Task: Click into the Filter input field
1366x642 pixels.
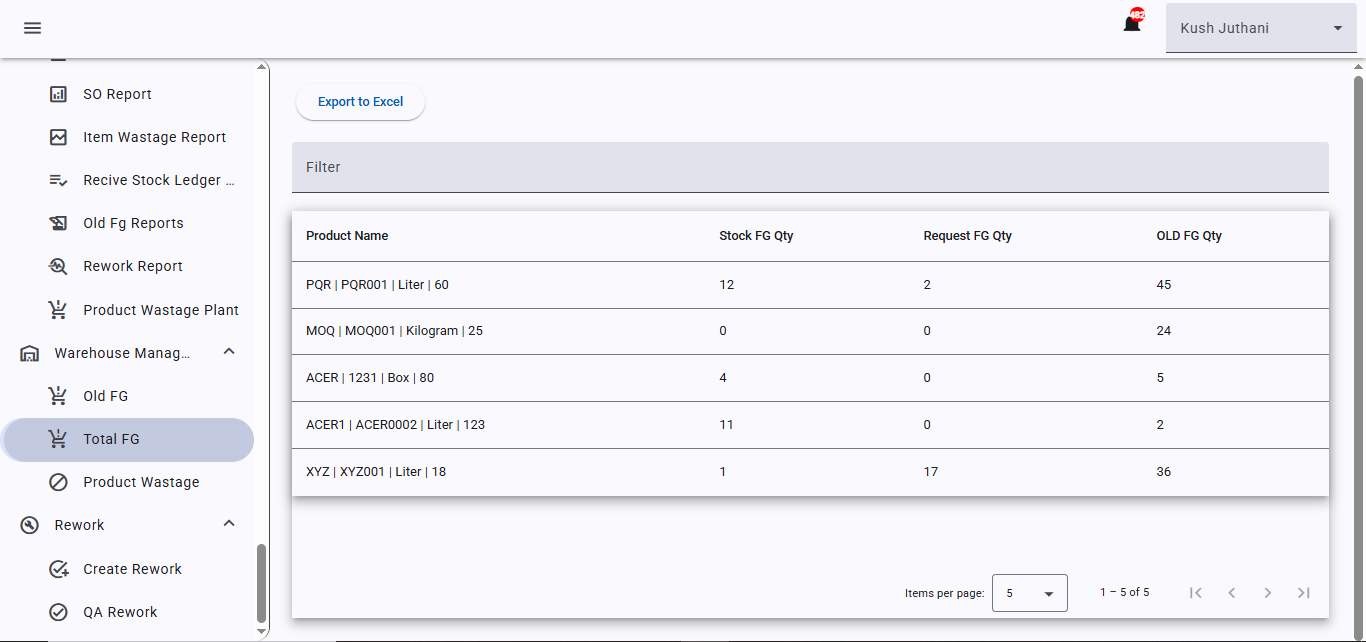Action: click(x=810, y=167)
